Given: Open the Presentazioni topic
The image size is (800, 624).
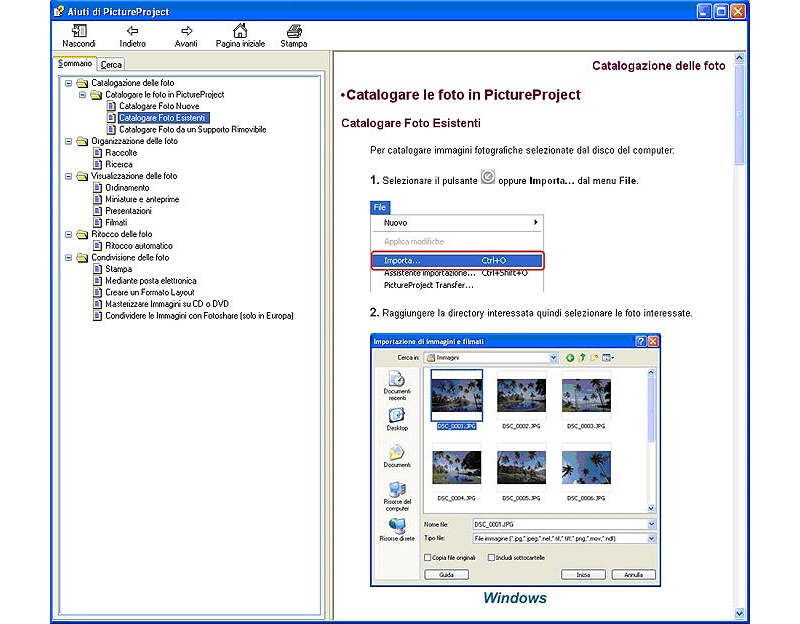Looking at the screenshot, I should point(128,211).
